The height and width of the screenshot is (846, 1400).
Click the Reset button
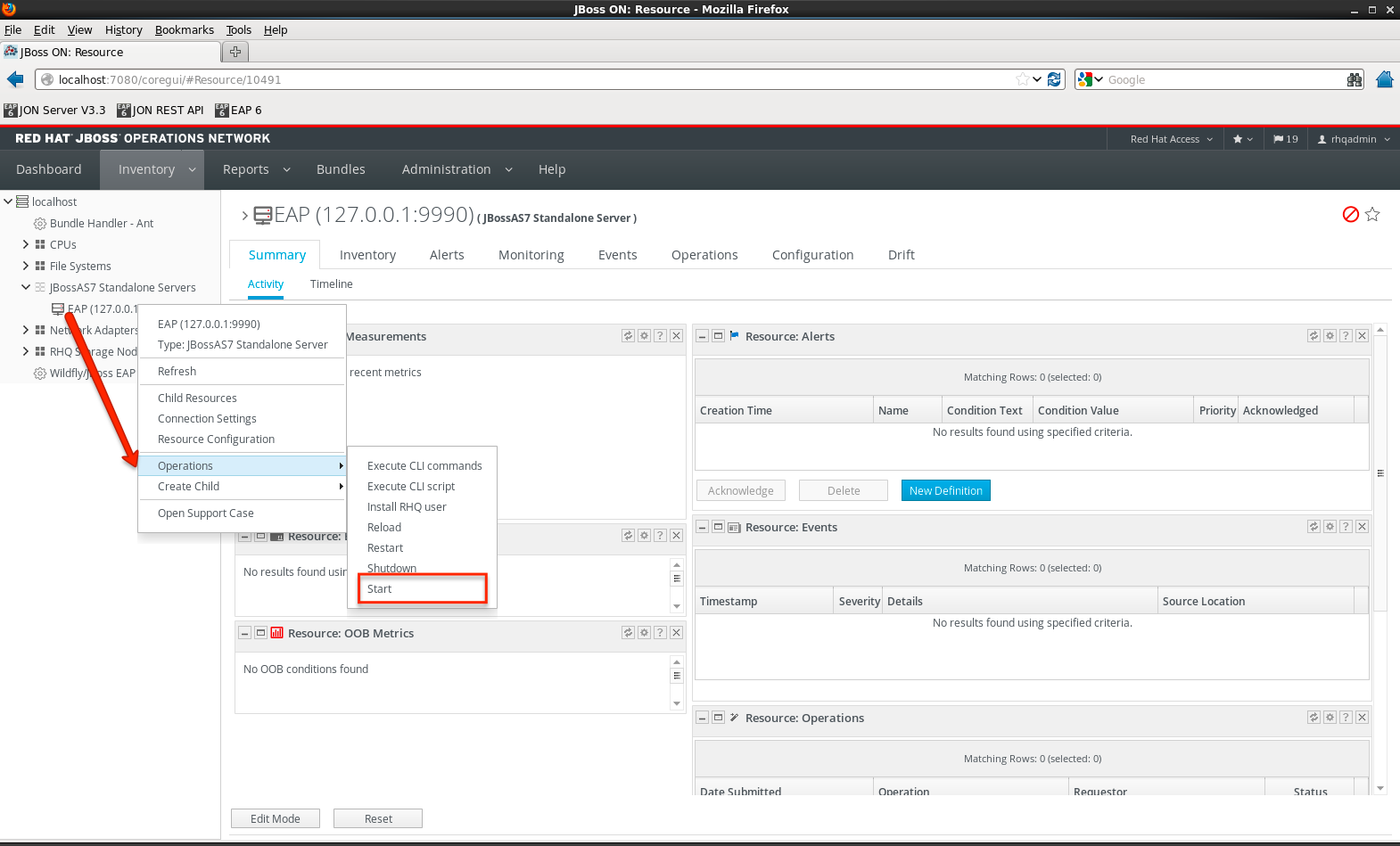click(378, 818)
